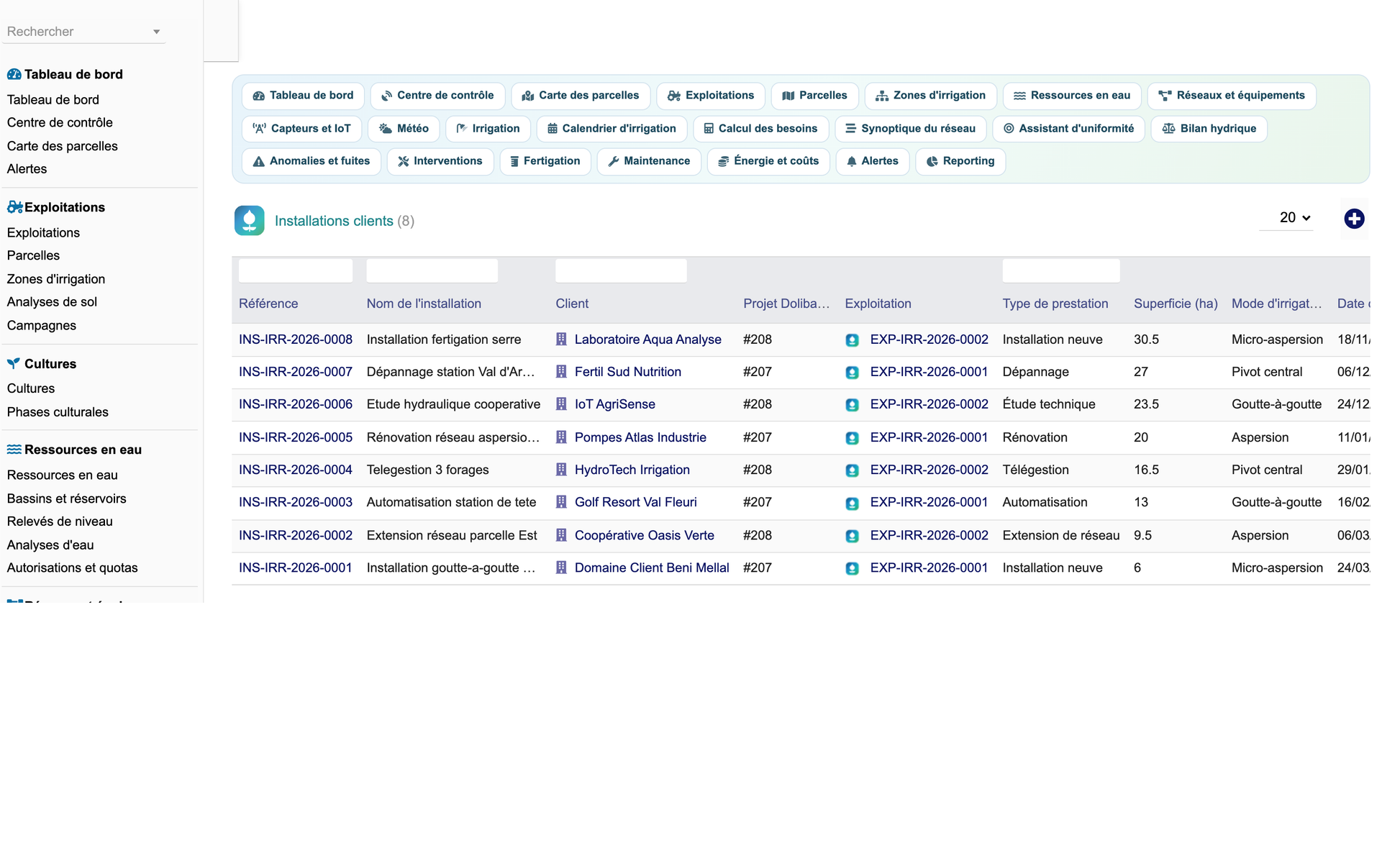
Task: Open Bassins et réservoirs in sidebar
Action: (66, 498)
